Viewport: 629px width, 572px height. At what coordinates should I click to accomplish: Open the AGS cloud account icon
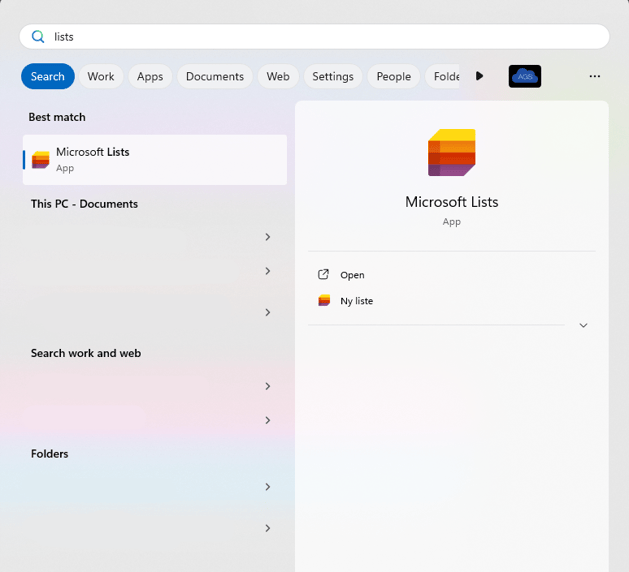pos(525,76)
